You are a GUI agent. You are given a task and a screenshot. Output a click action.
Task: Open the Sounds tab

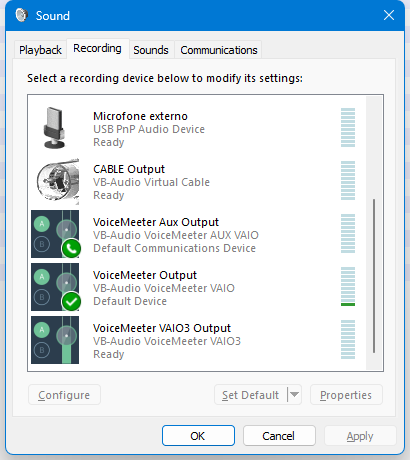[151, 50]
